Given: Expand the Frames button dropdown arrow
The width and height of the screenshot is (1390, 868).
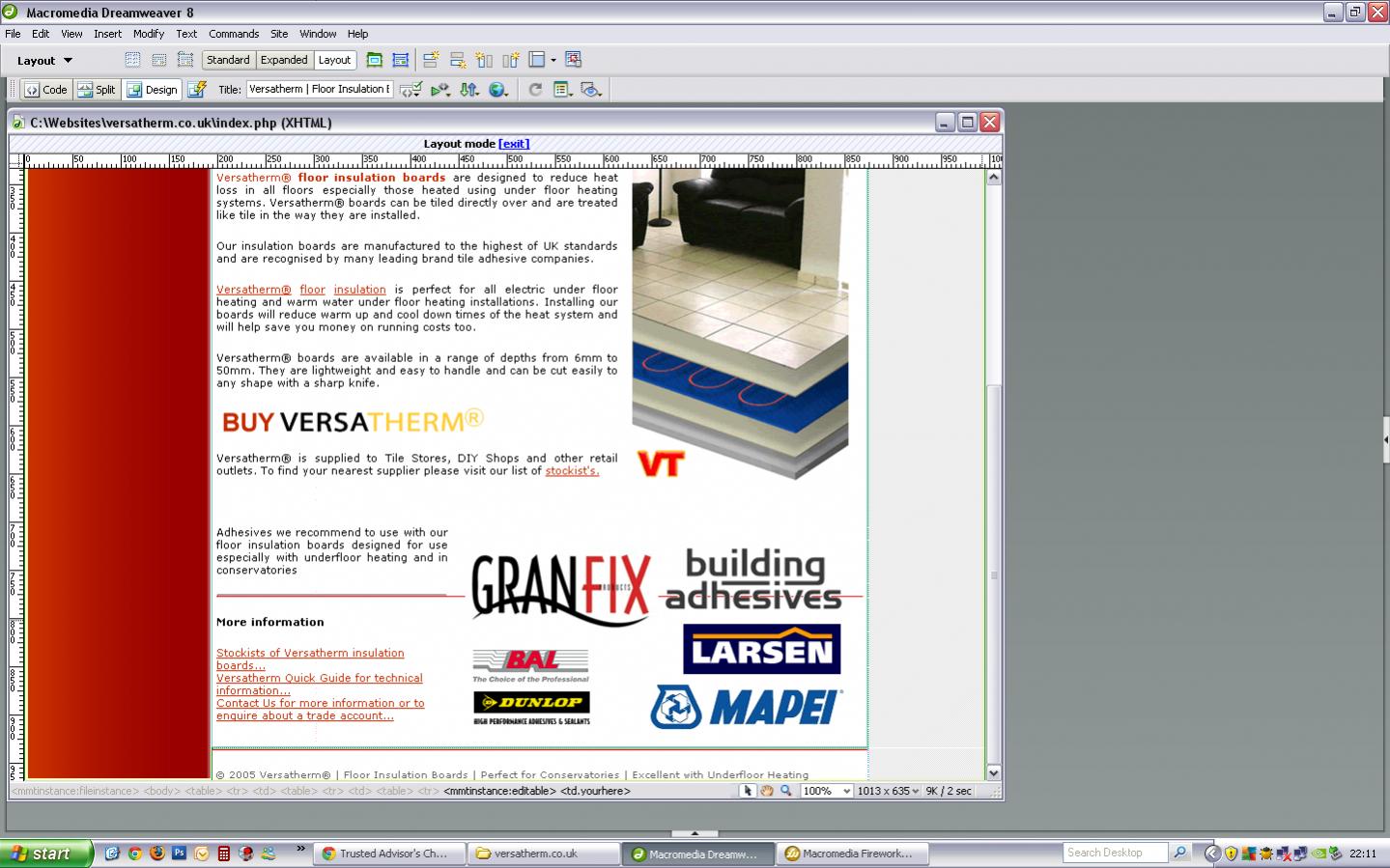Looking at the screenshot, I should 553,60.
